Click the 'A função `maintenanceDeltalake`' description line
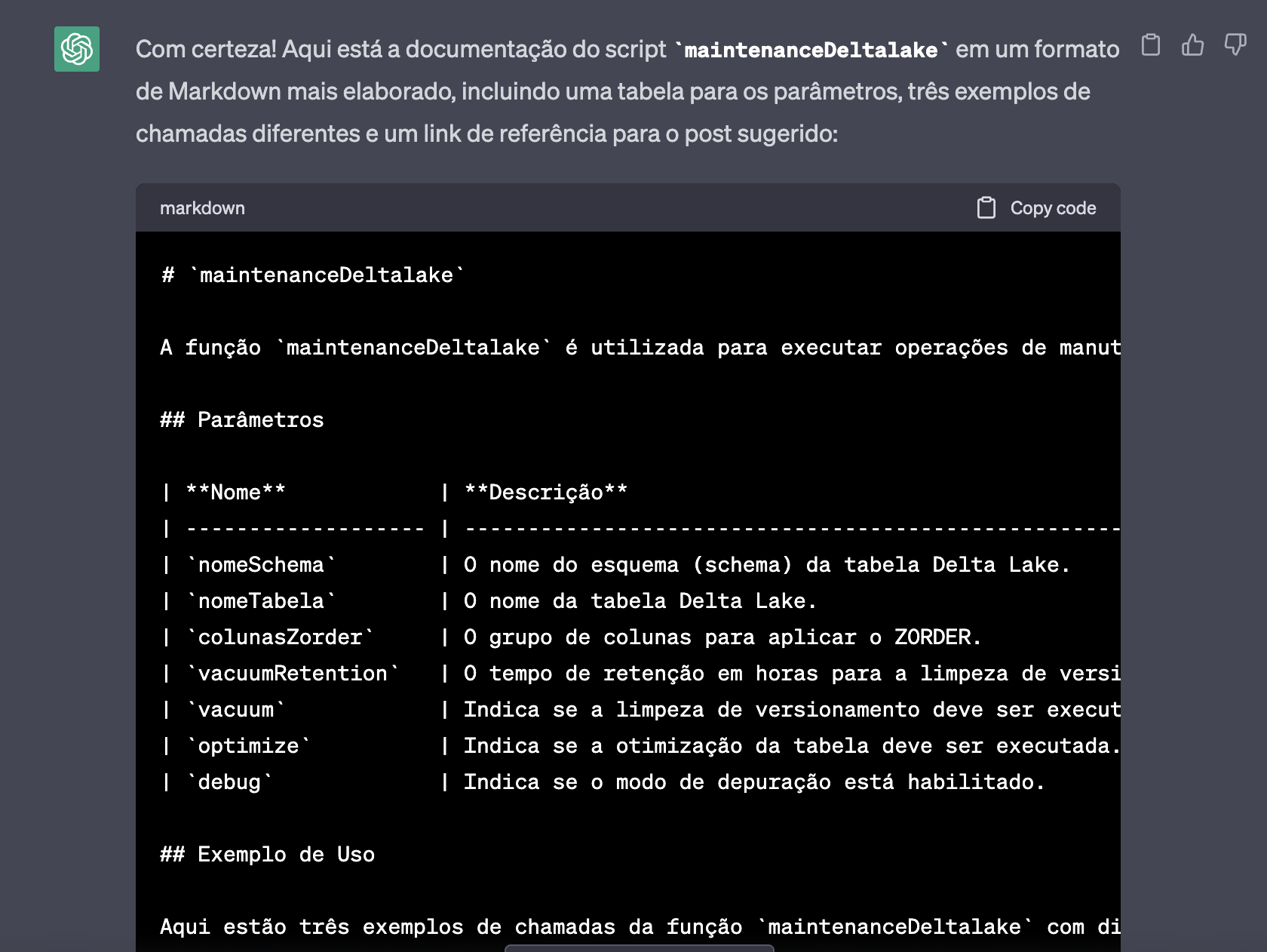This screenshot has width=1267, height=952. coord(640,348)
